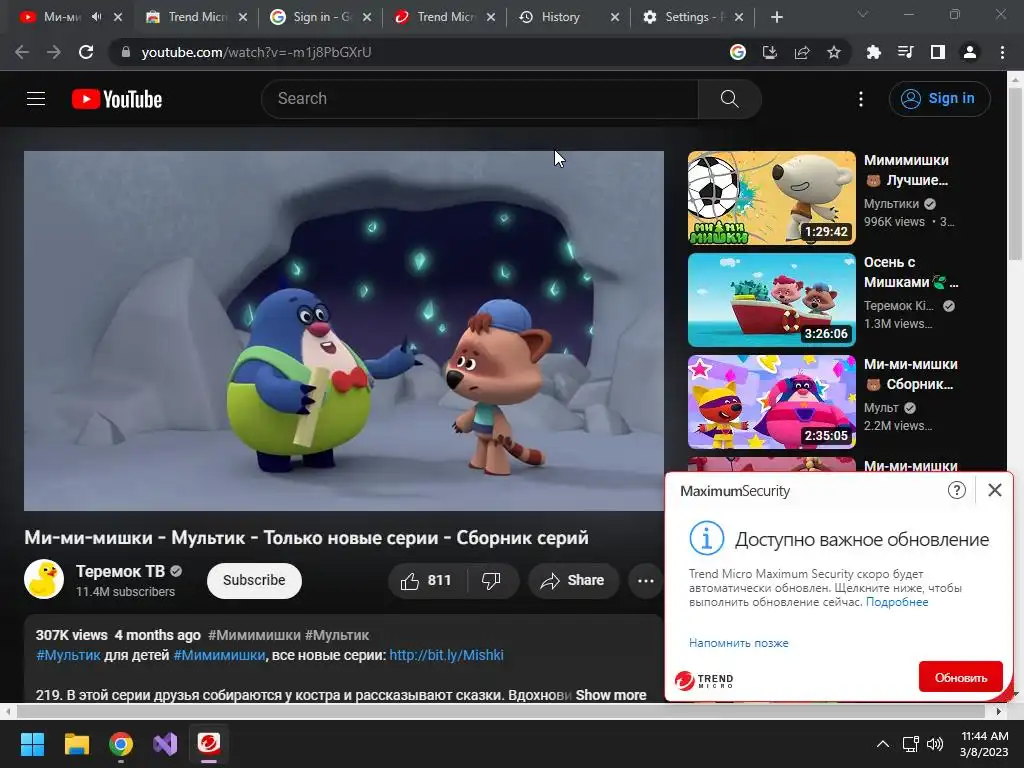Click the address bar URL
This screenshot has width=1024, height=768.
tap(256, 52)
